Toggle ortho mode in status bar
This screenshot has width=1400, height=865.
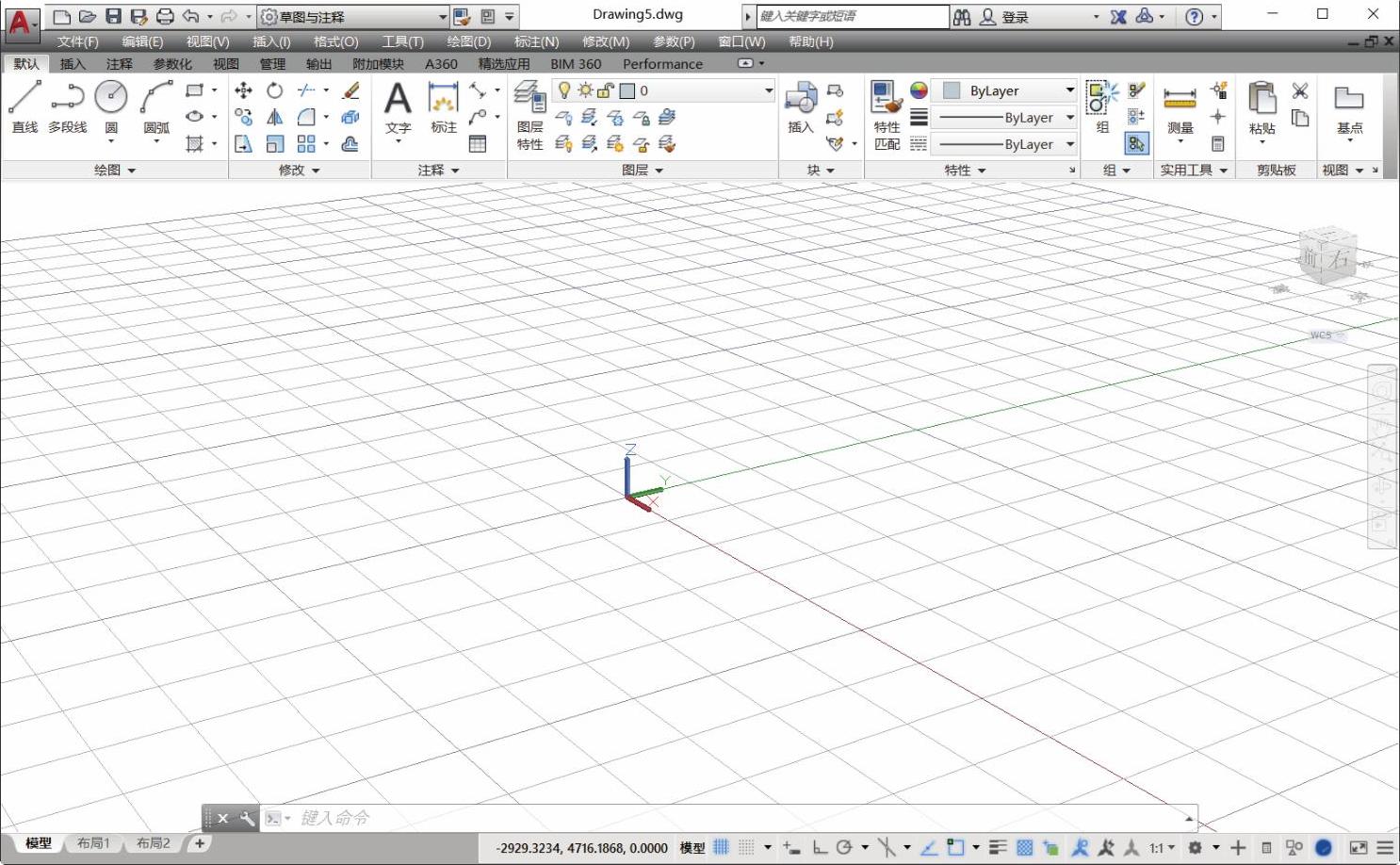coord(820,847)
